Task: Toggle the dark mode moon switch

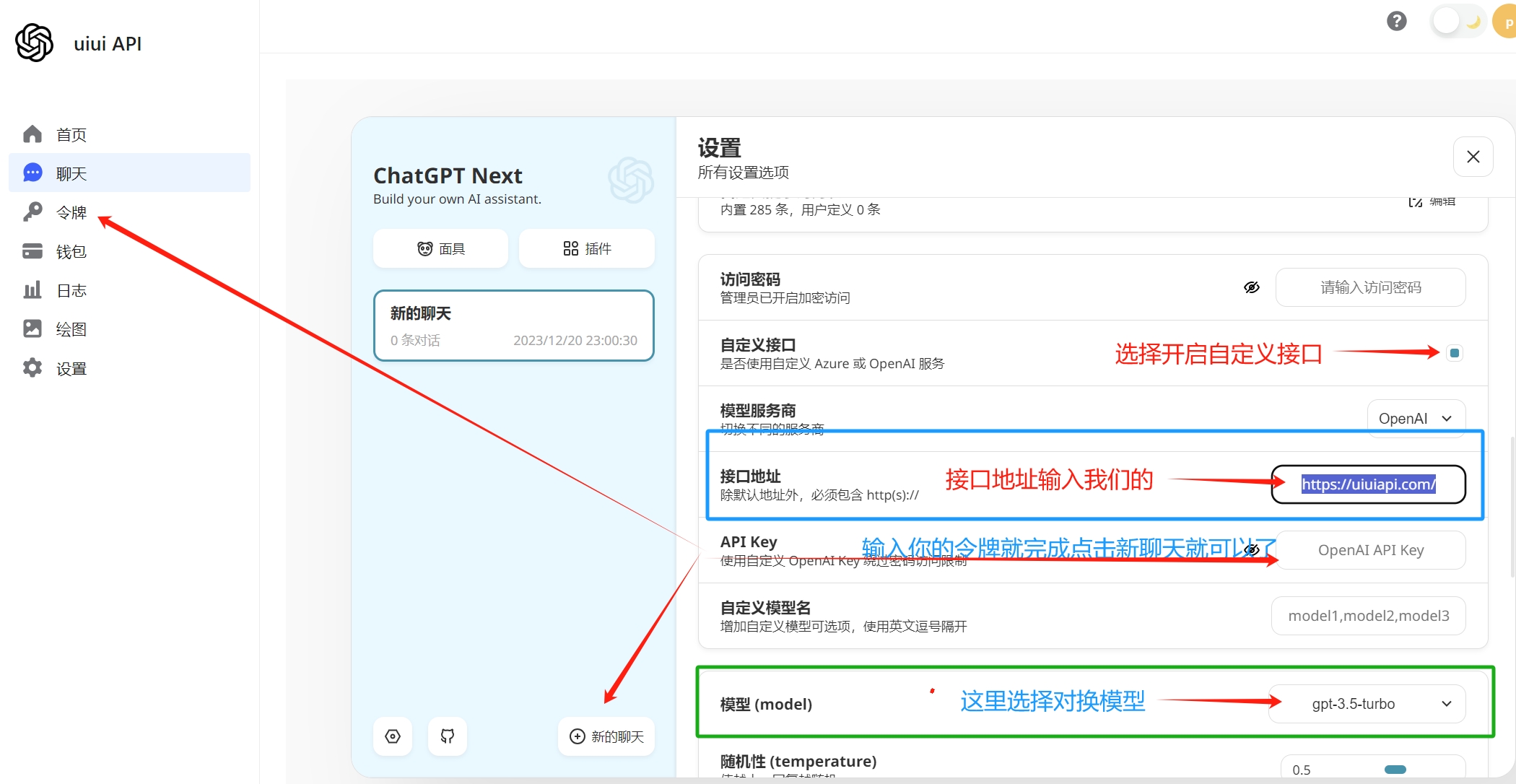Action: [x=1459, y=22]
